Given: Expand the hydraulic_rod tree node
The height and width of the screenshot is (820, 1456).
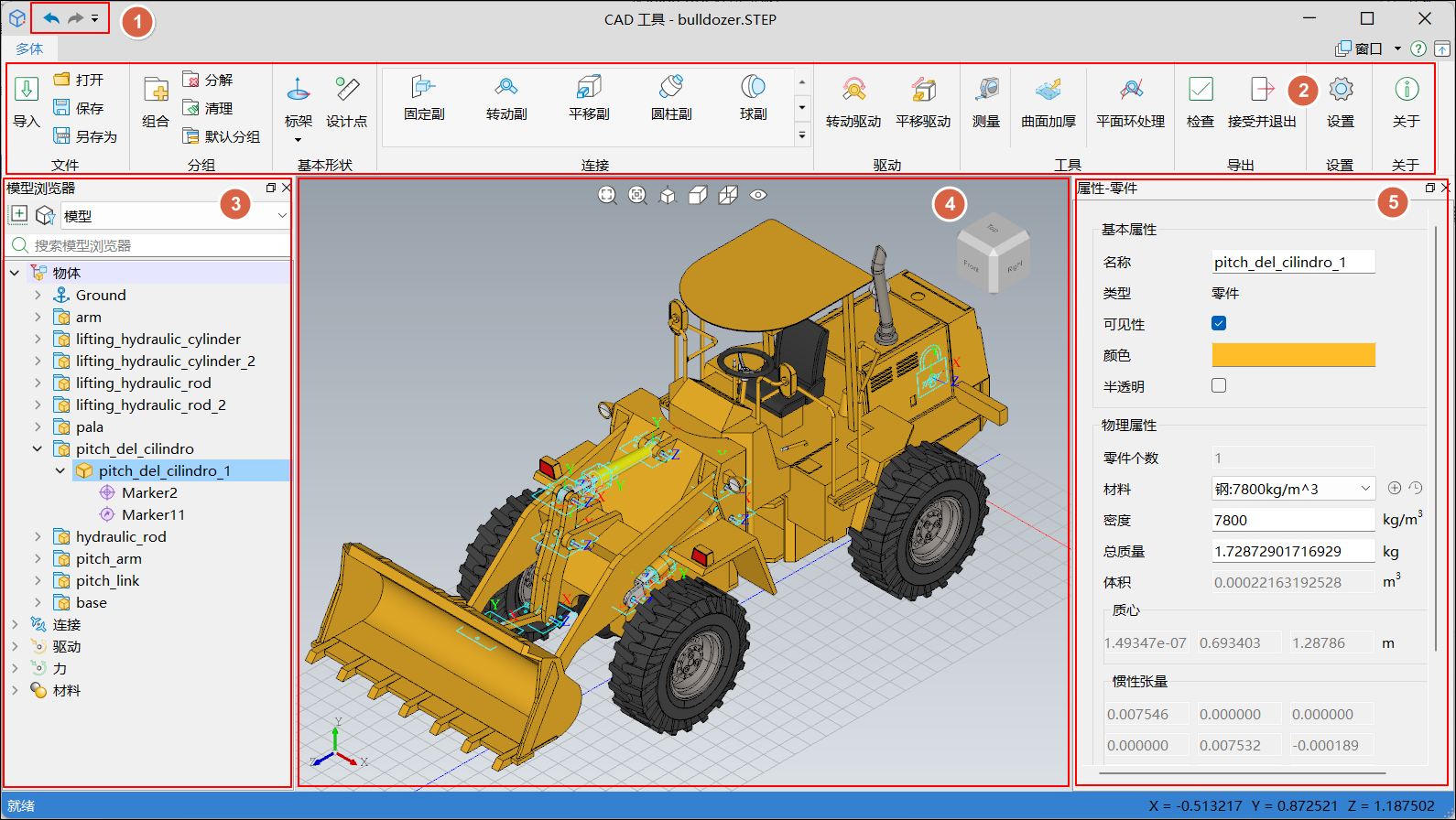Looking at the screenshot, I should pos(38,536).
